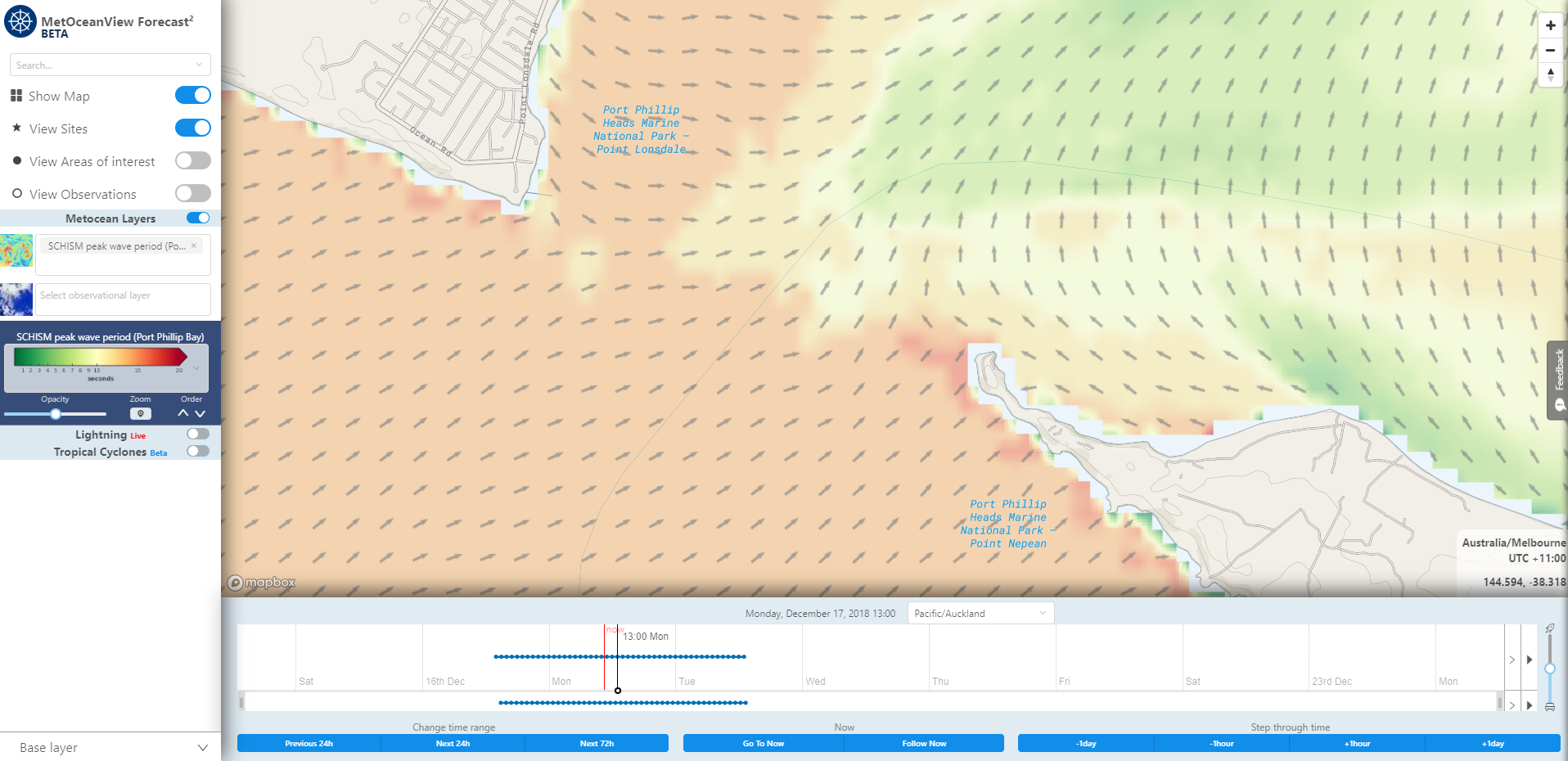1568x761 pixels.
Task: Expand the color legend options chevron
Action: (x=196, y=368)
